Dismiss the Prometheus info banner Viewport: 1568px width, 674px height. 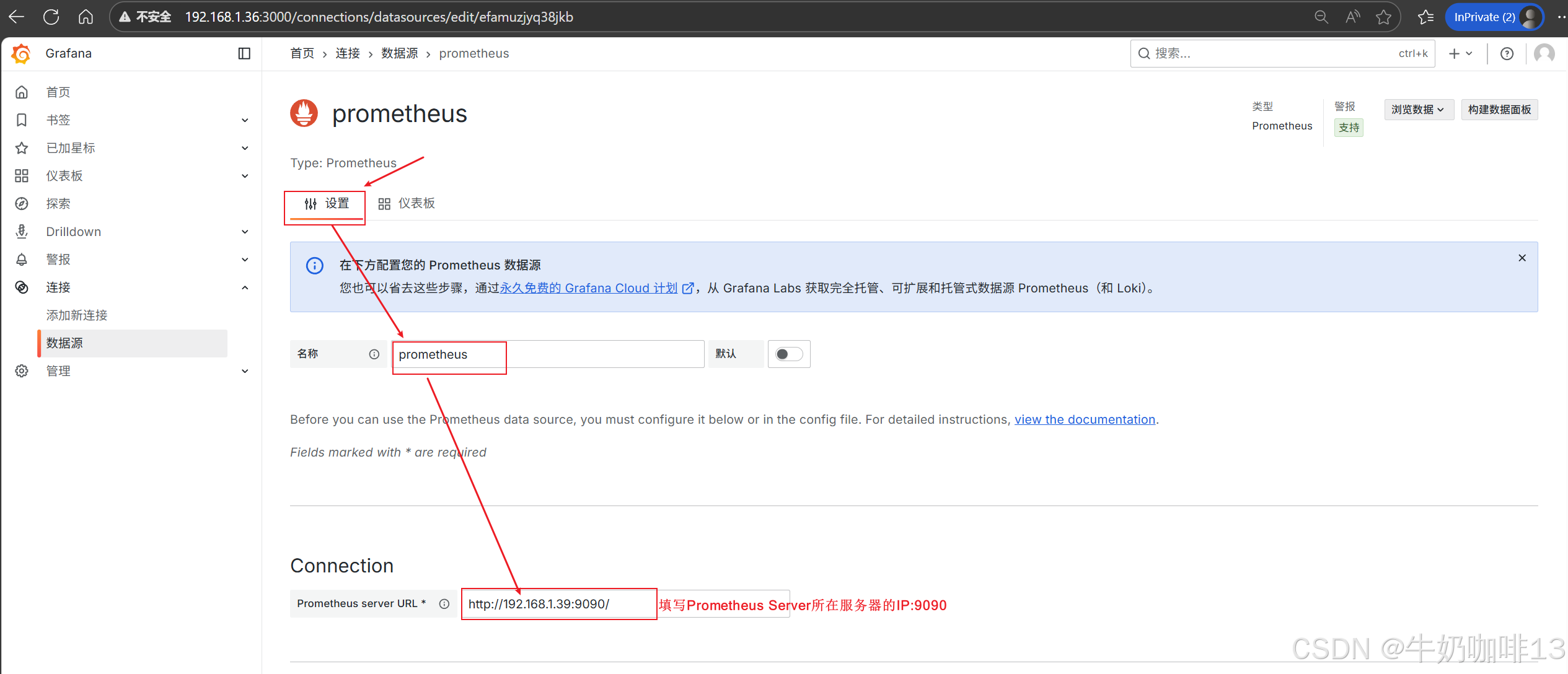[x=1522, y=258]
